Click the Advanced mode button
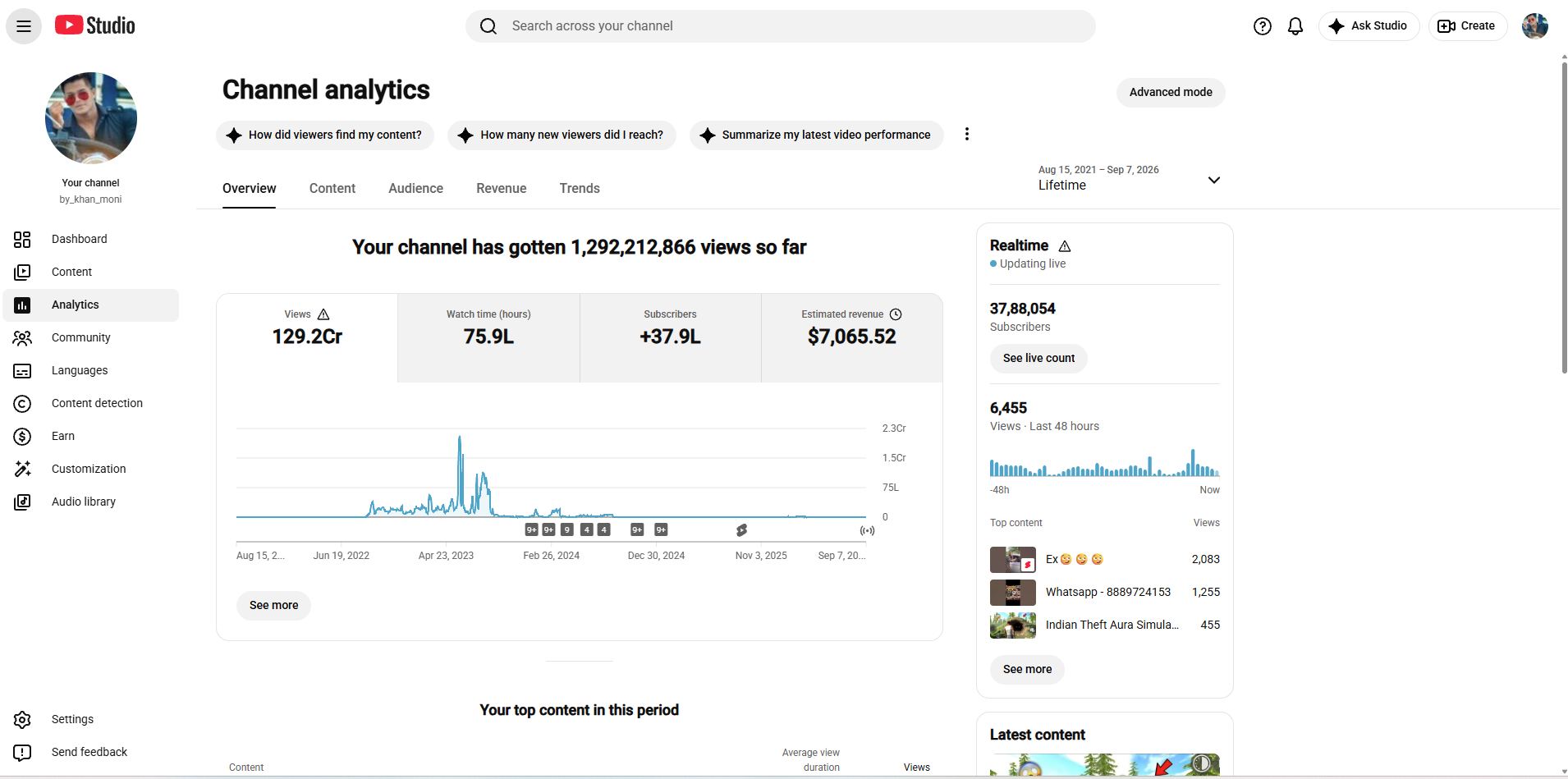This screenshot has width=1568, height=779. click(x=1171, y=92)
